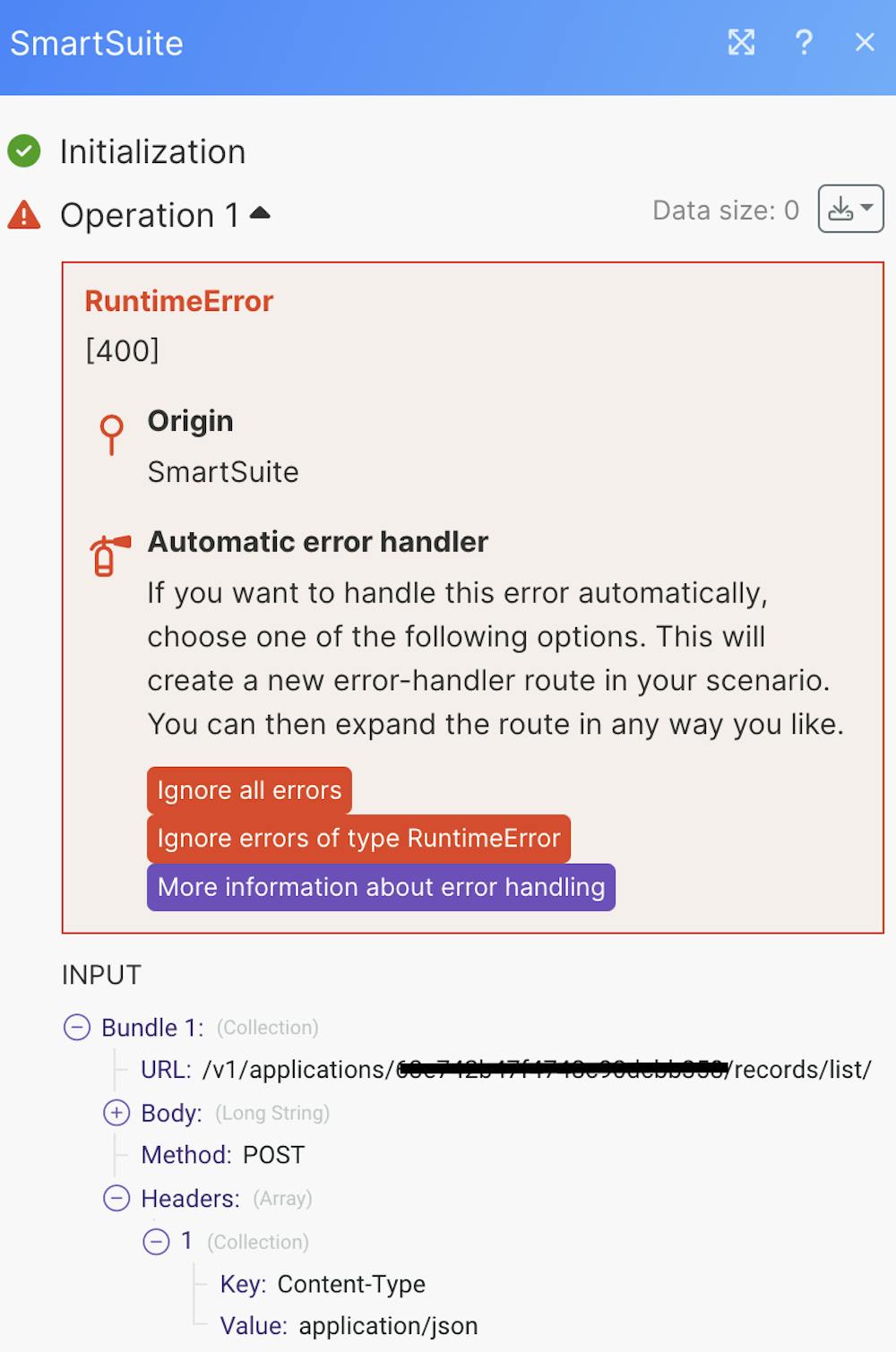Open help via the question mark icon
The height and width of the screenshot is (1352, 896).
(804, 42)
